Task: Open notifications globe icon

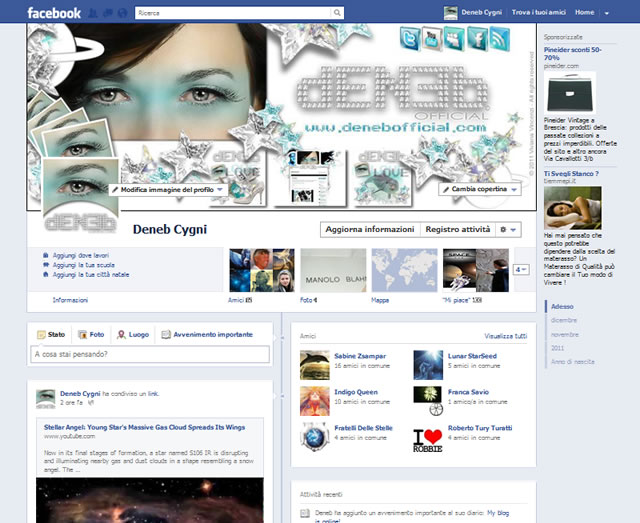Action: (122, 13)
